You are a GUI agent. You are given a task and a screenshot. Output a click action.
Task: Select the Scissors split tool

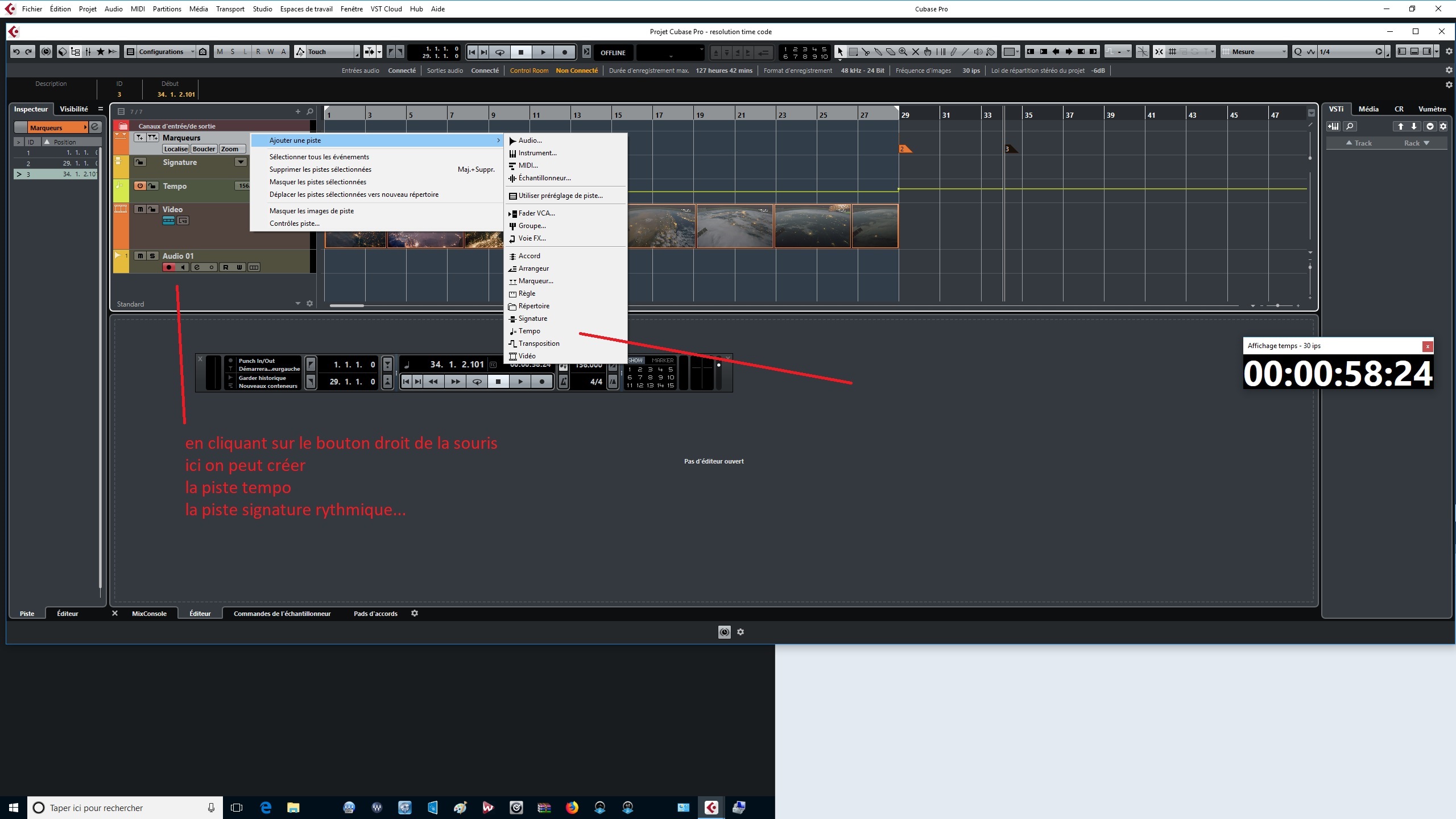pyautogui.click(x=866, y=52)
